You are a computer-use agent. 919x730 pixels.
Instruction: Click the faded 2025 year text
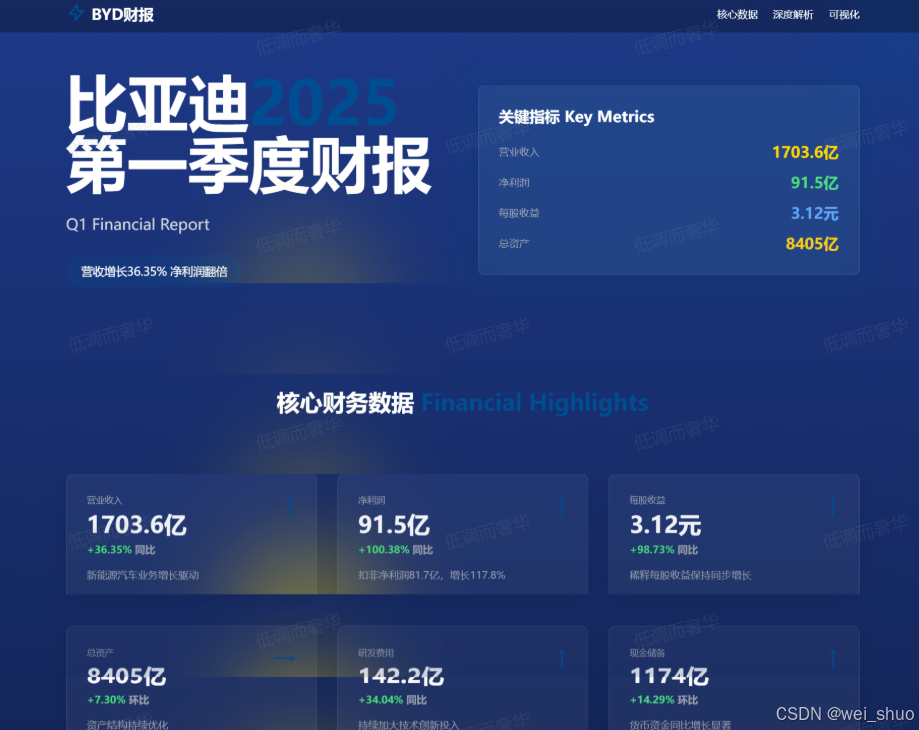pos(324,104)
